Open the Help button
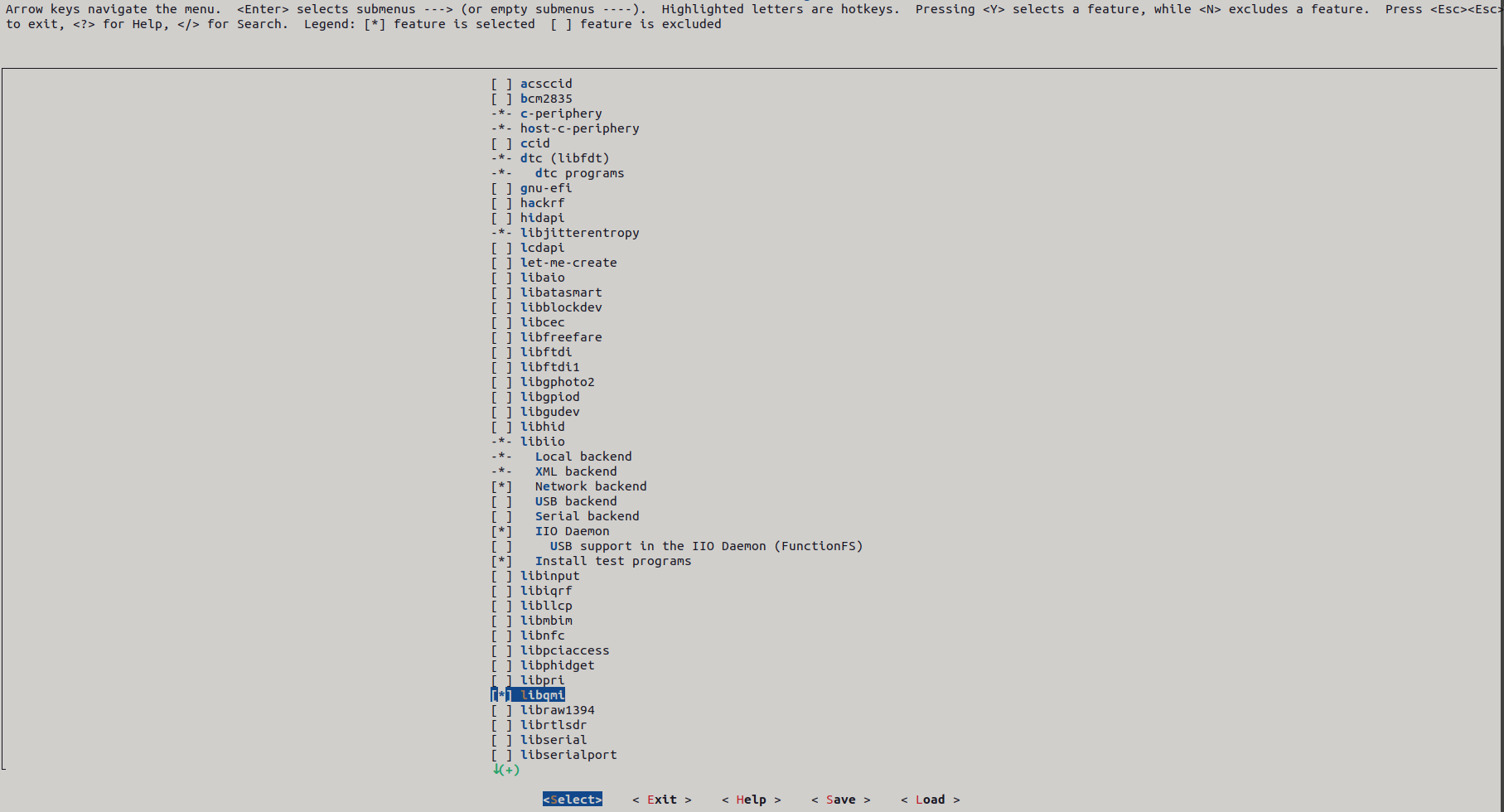Viewport: 1504px width, 812px height. pyautogui.click(x=751, y=800)
